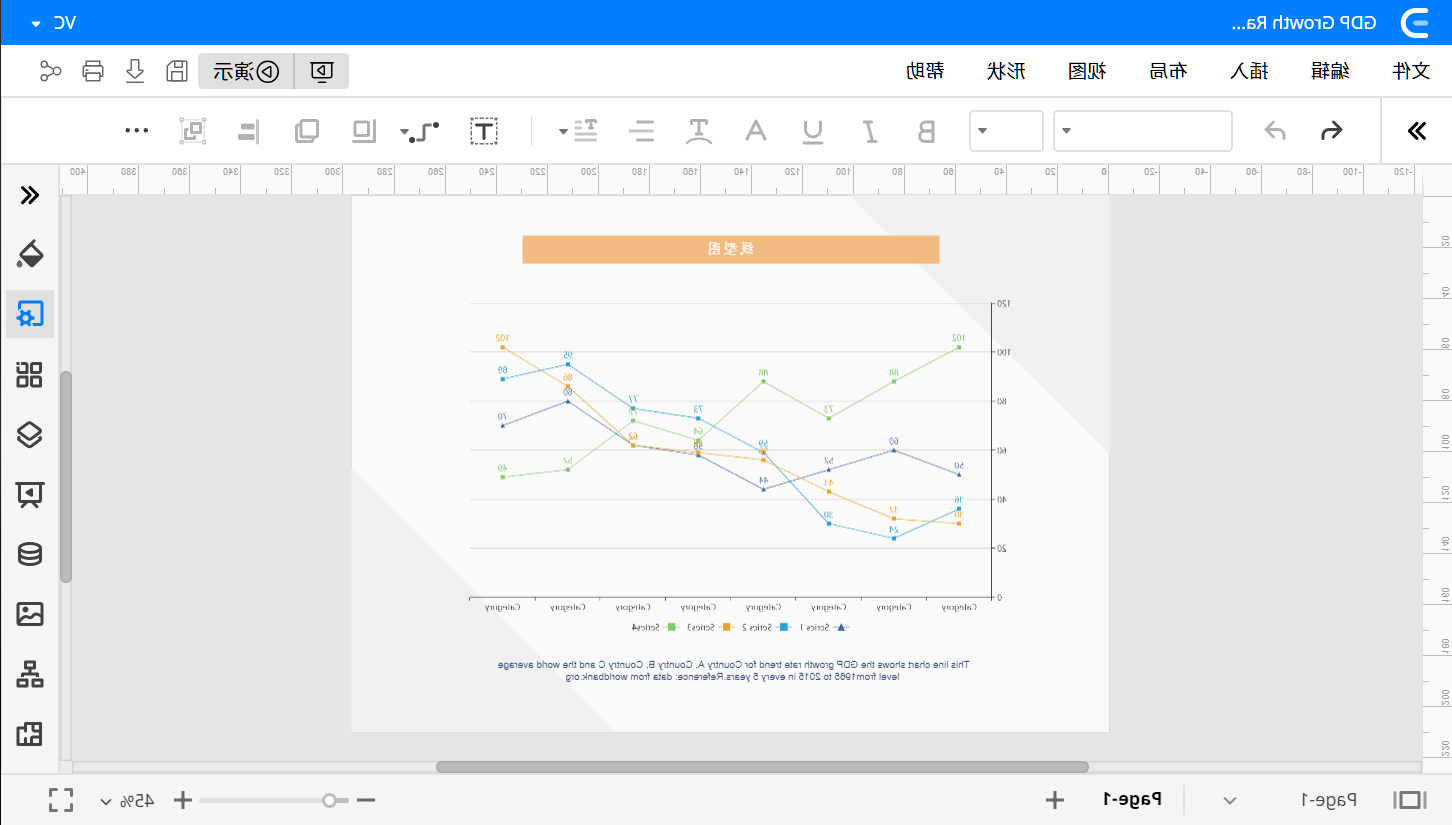Viewport: 1452px width, 825px height.
Task: Open the toolbar more options ellipsis
Action: pyautogui.click(x=137, y=130)
